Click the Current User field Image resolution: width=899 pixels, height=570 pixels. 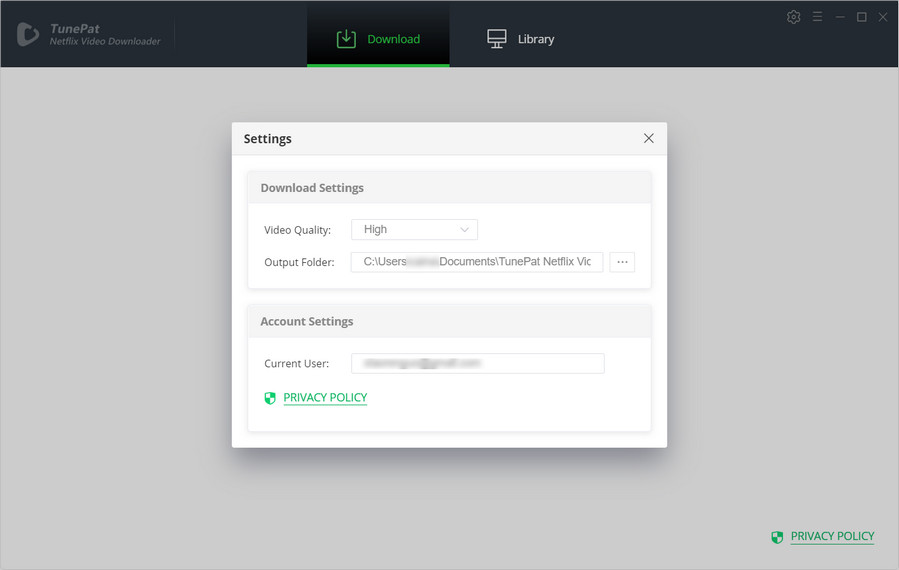click(478, 364)
